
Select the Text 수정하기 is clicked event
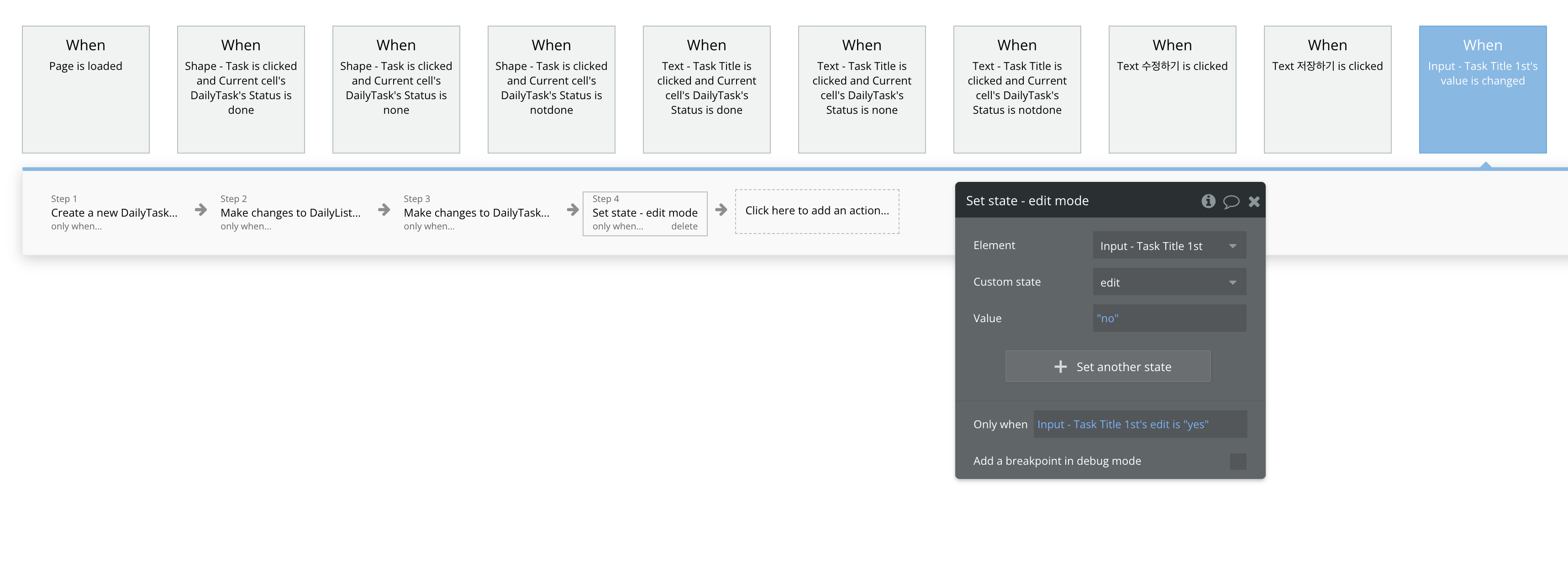pos(1172,89)
